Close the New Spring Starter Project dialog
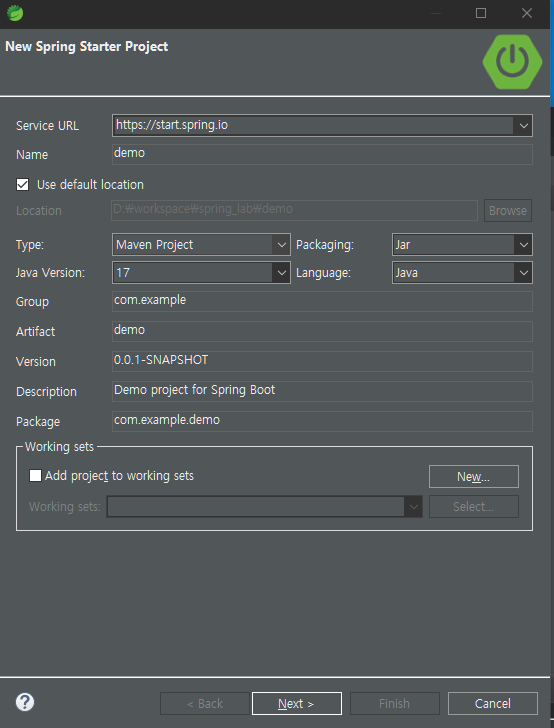 [x=527, y=13]
